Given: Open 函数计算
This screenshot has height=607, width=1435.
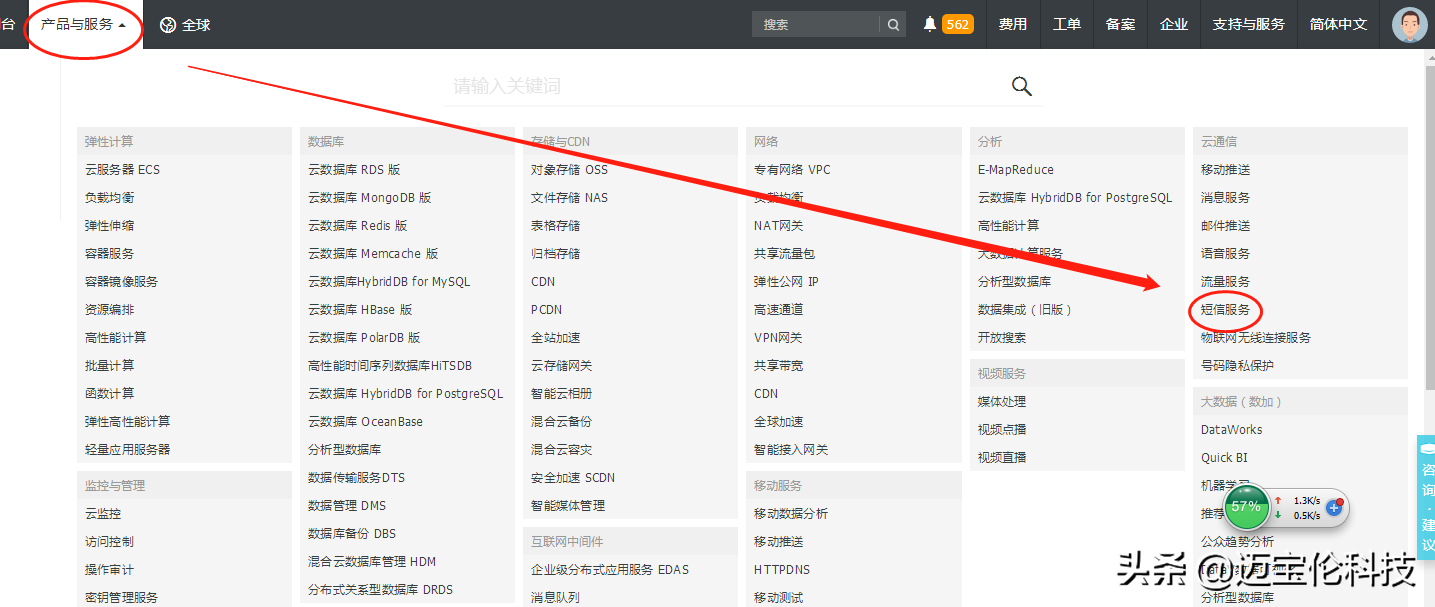Looking at the screenshot, I should click(x=110, y=394).
